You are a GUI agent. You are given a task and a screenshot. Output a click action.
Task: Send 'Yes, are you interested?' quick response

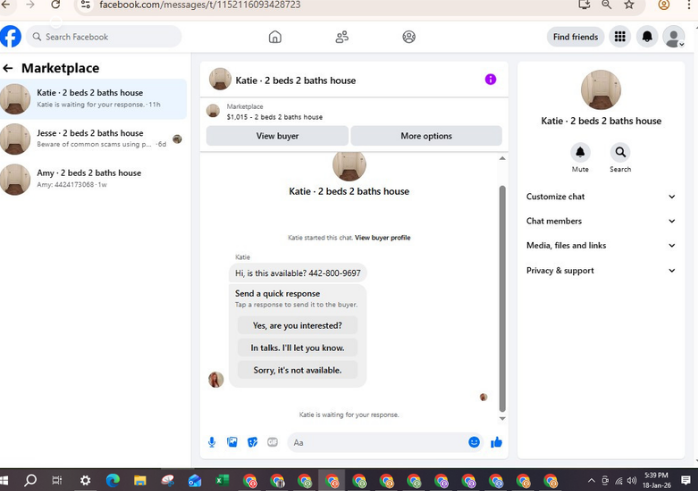[x=297, y=325]
